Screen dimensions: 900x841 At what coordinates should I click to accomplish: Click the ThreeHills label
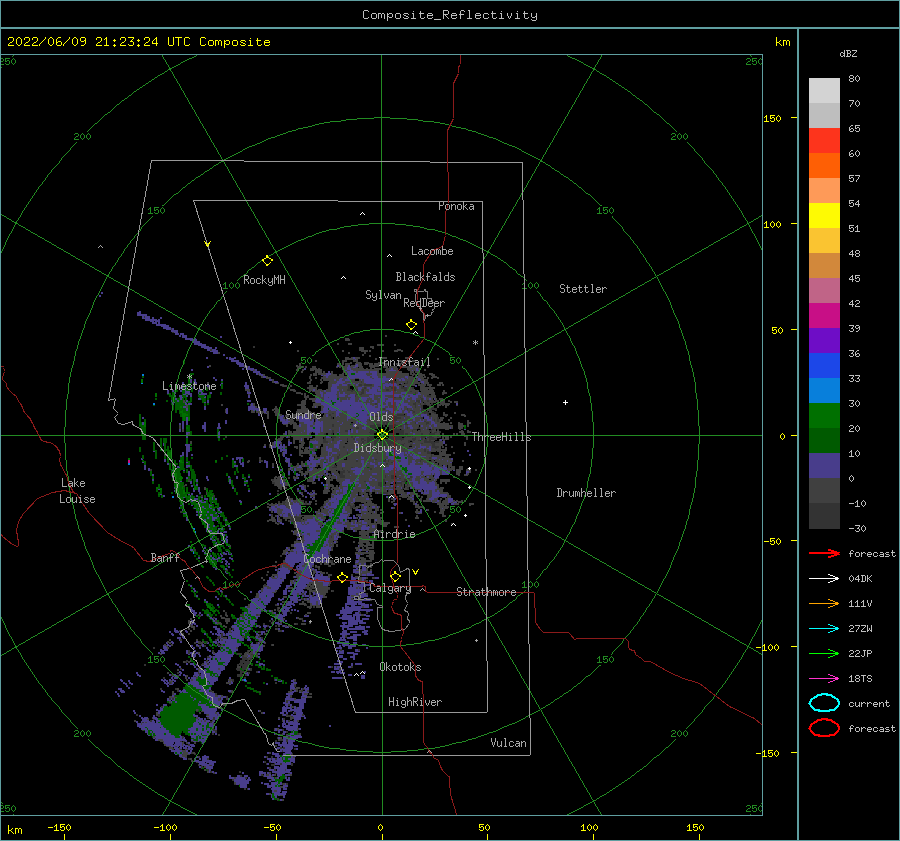[x=501, y=437]
